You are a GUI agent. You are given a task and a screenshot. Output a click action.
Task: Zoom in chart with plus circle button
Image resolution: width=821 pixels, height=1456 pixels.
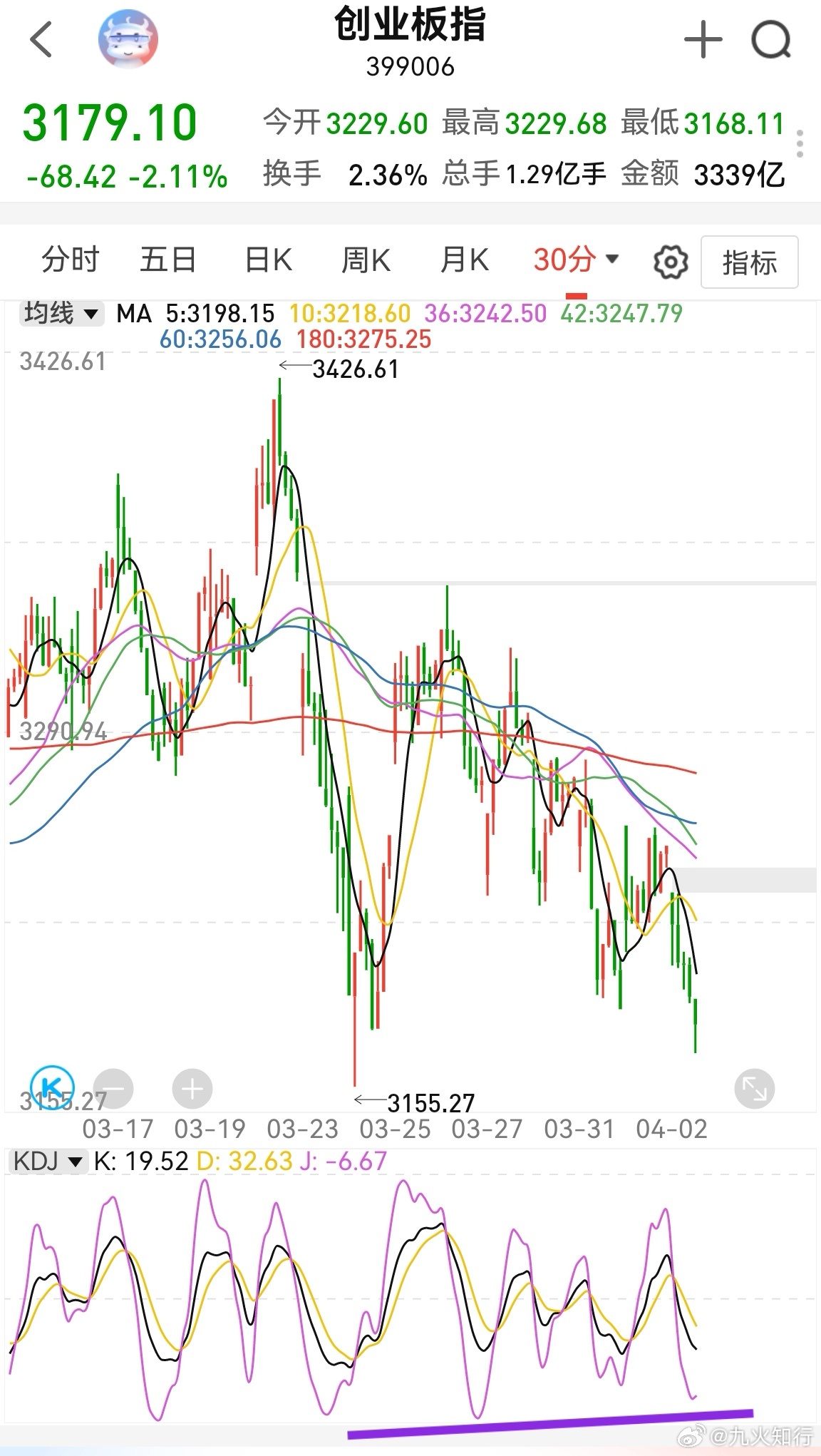click(192, 1089)
